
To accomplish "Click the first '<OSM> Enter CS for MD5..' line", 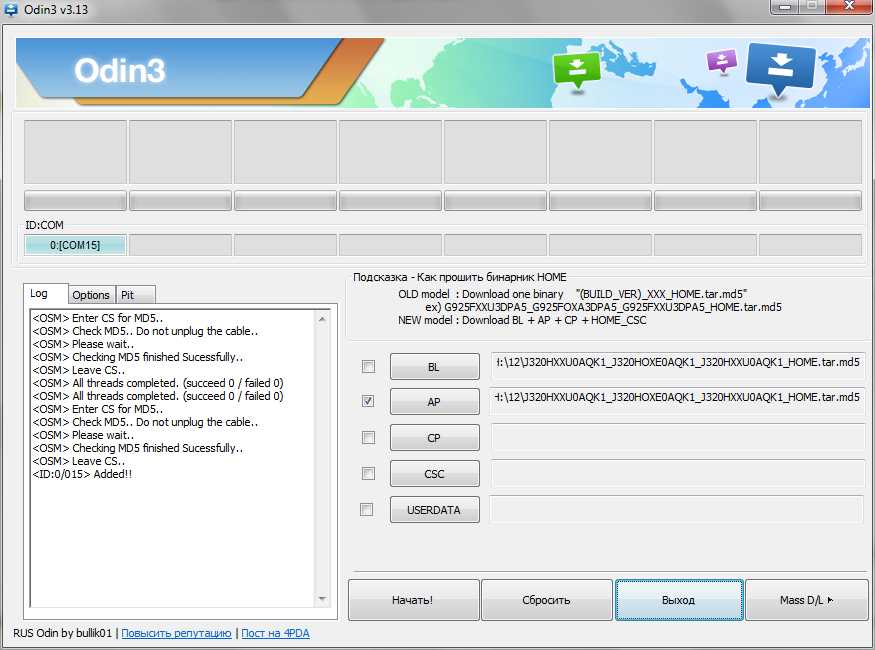I will click(x=98, y=318).
